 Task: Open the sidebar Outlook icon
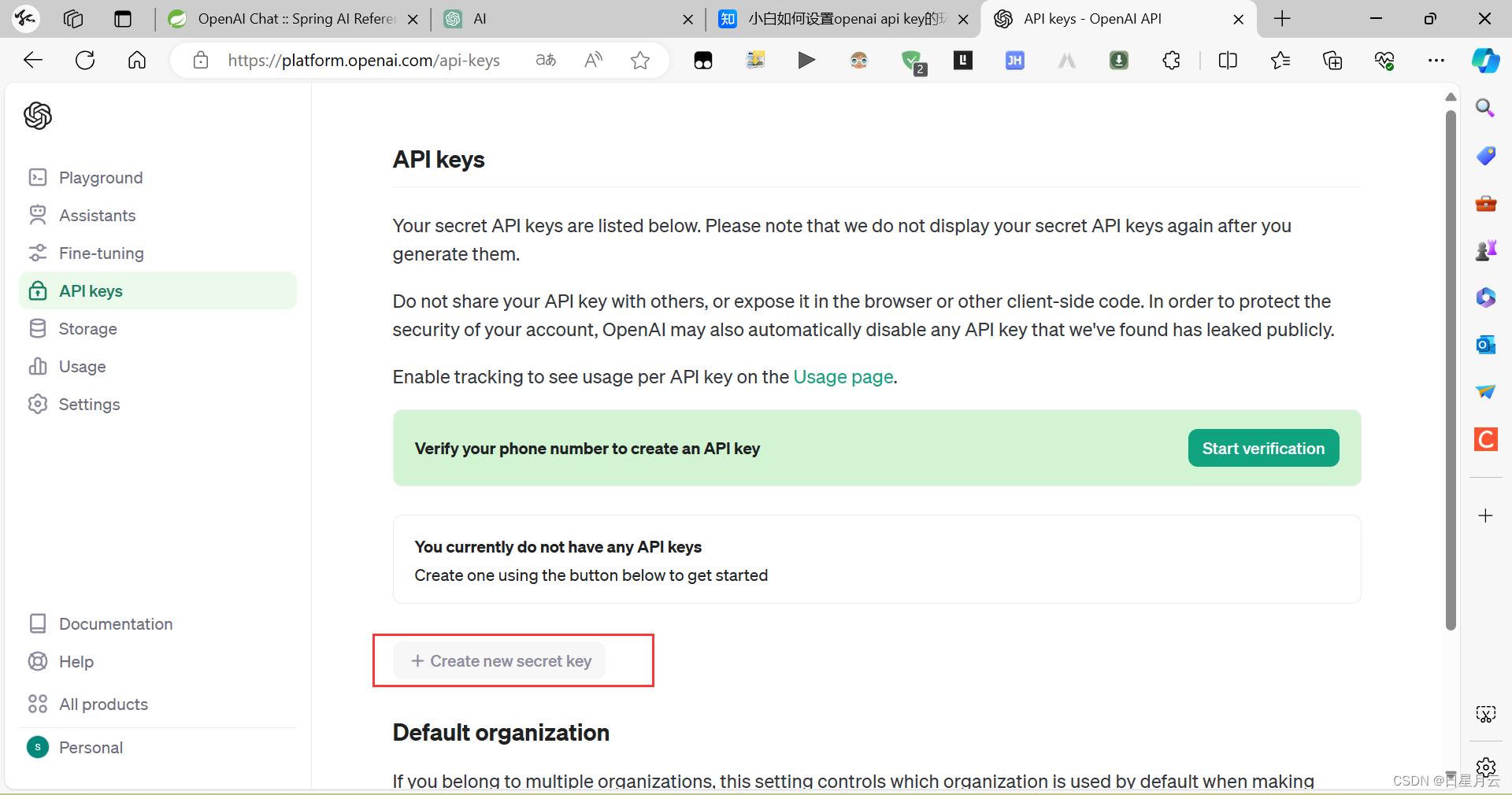coord(1485,345)
